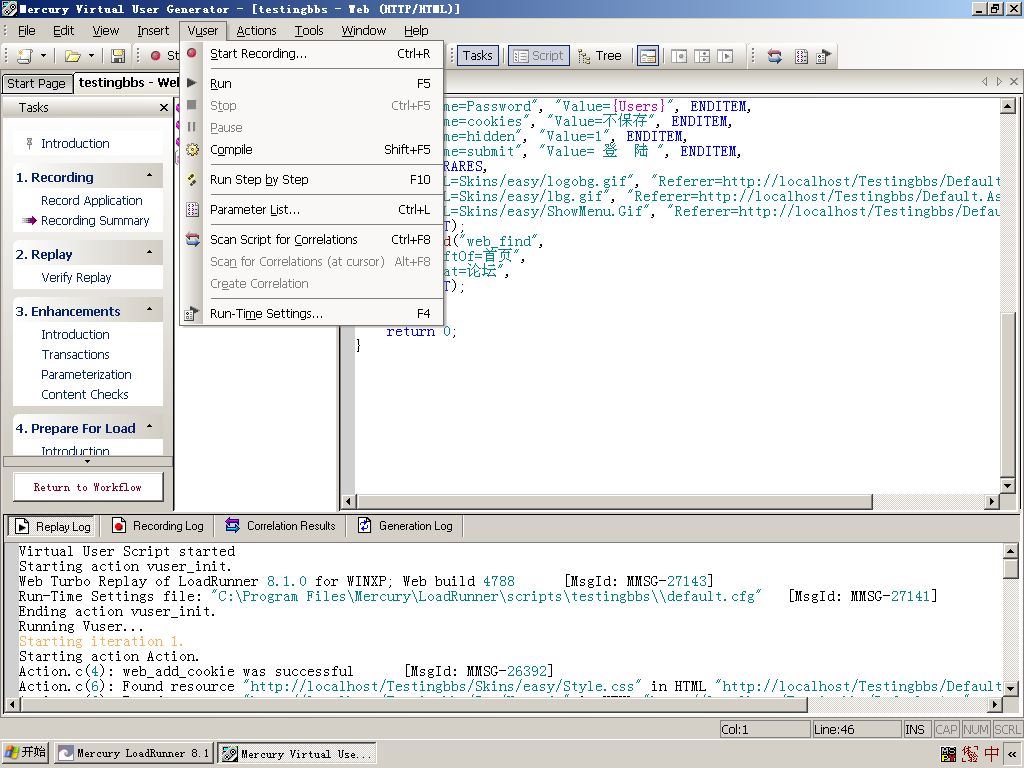Screen dimensions: 1024x768
Task: Close the Tasks pane with its X
Action: coord(164,108)
